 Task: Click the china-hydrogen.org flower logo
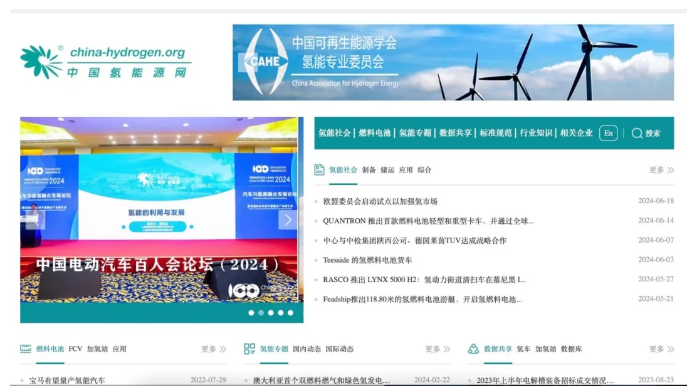click(x=41, y=62)
